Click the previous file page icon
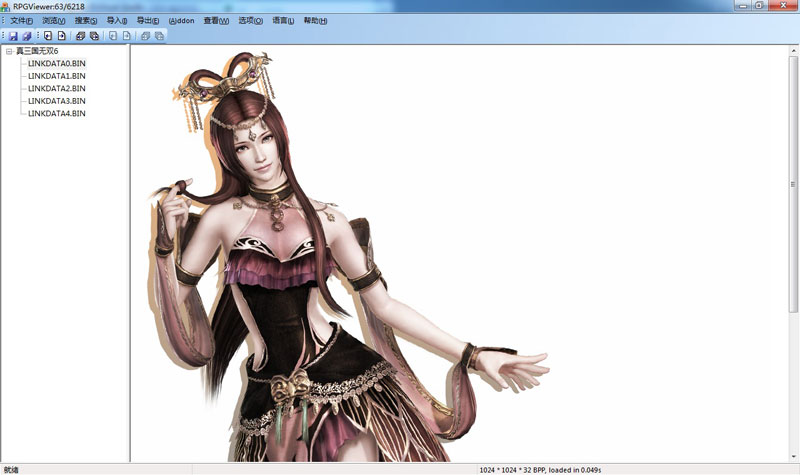This screenshot has width=800, height=475. click(x=48, y=36)
